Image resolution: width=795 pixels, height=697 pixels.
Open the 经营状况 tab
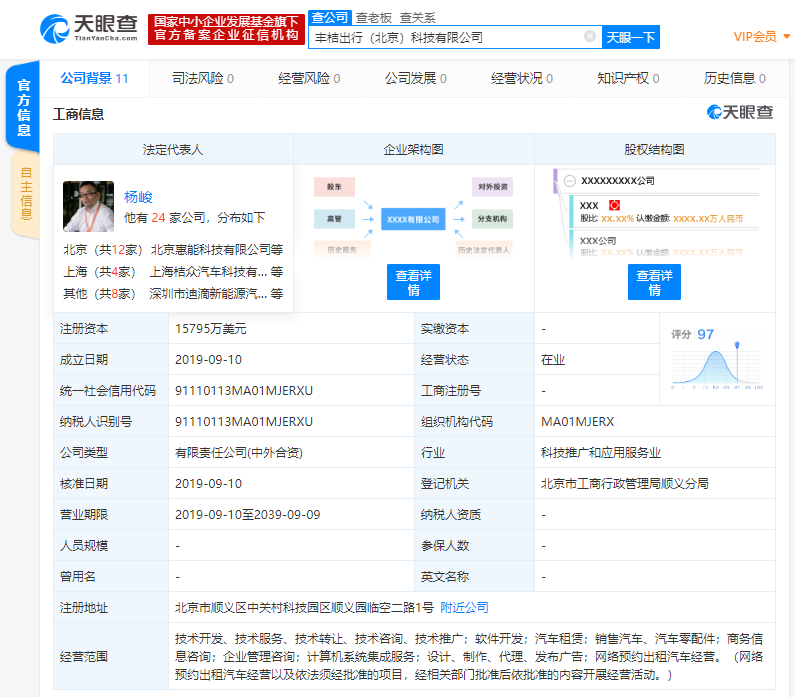522,78
